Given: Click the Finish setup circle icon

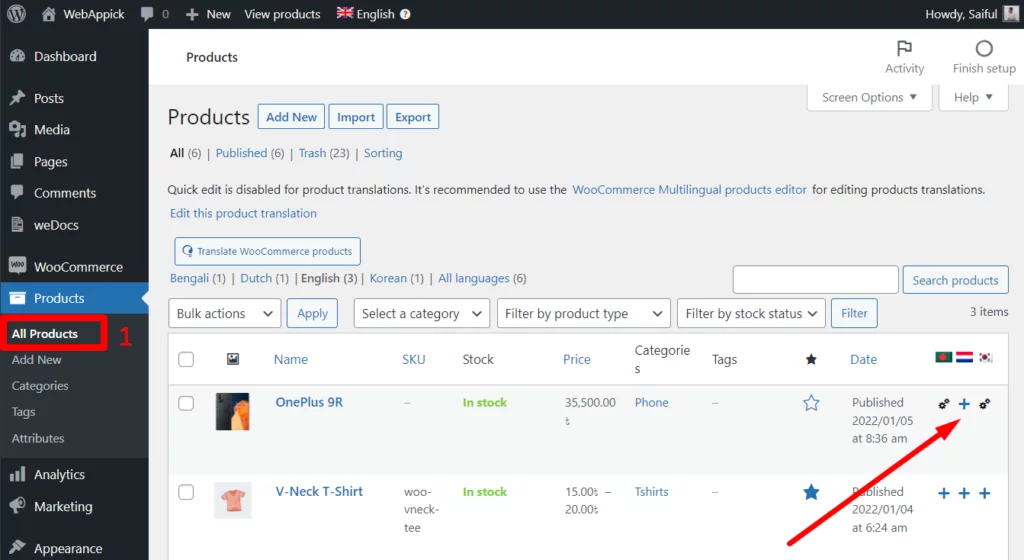Looking at the screenshot, I should [x=984, y=49].
